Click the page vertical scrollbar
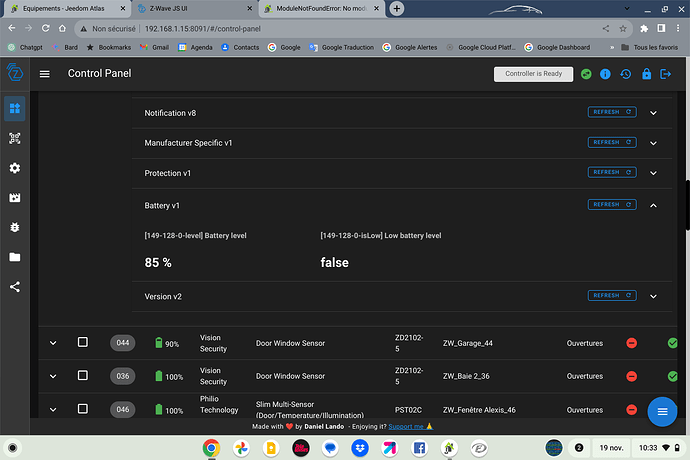The height and width of the screenshot is (460, 690). 687,205
